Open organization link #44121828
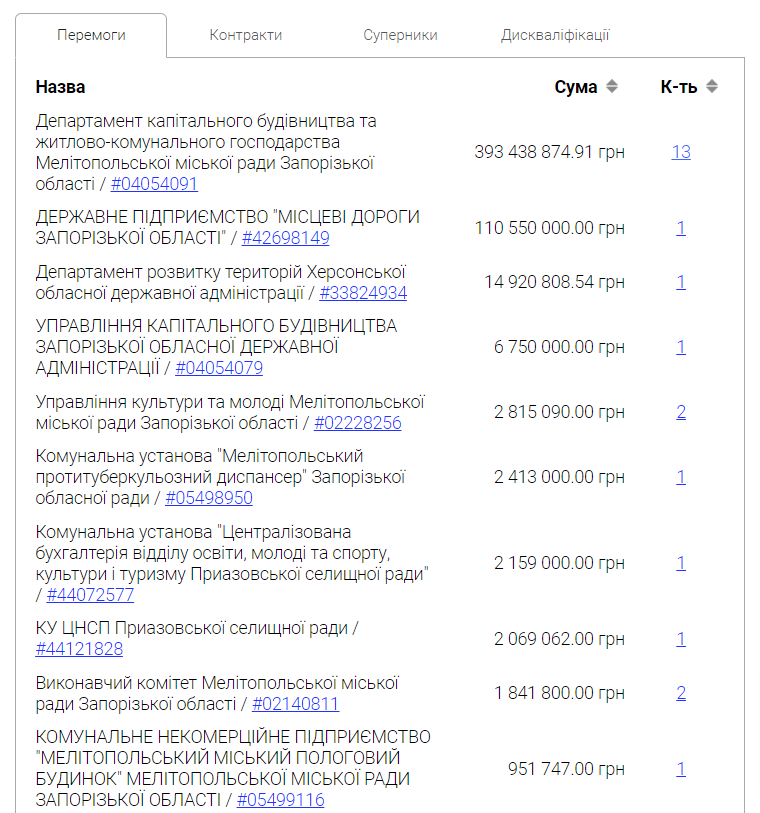 tap(79, 649)
